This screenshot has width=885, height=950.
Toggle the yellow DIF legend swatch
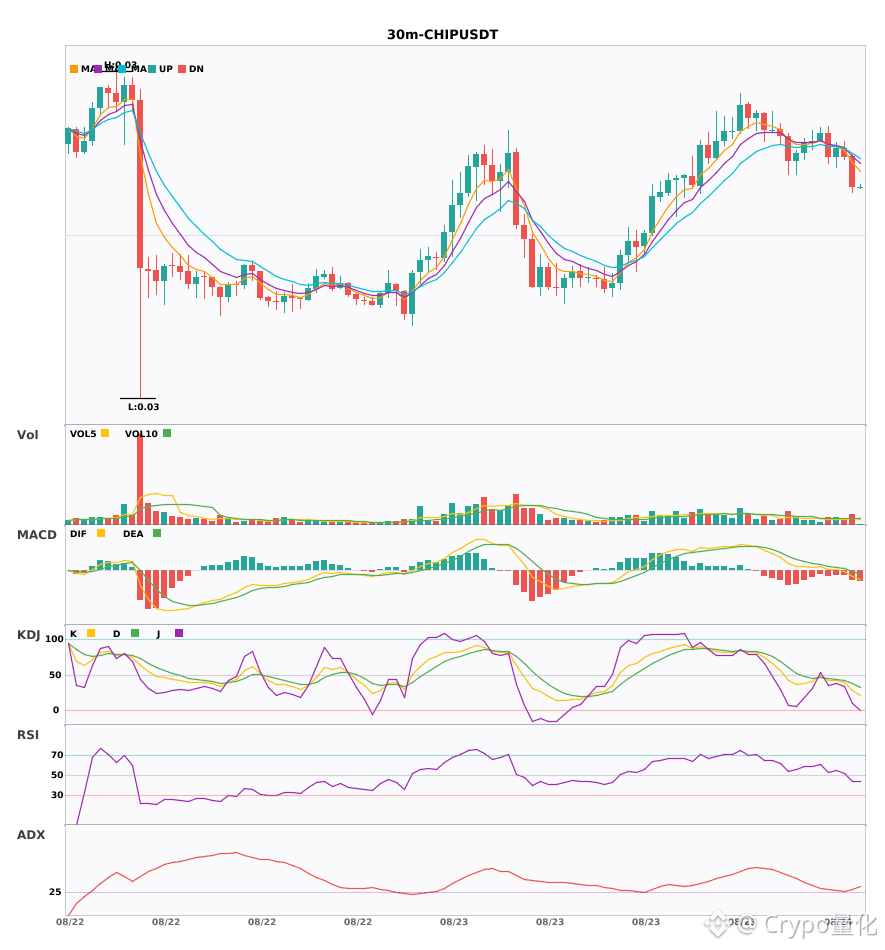(101, 533)
